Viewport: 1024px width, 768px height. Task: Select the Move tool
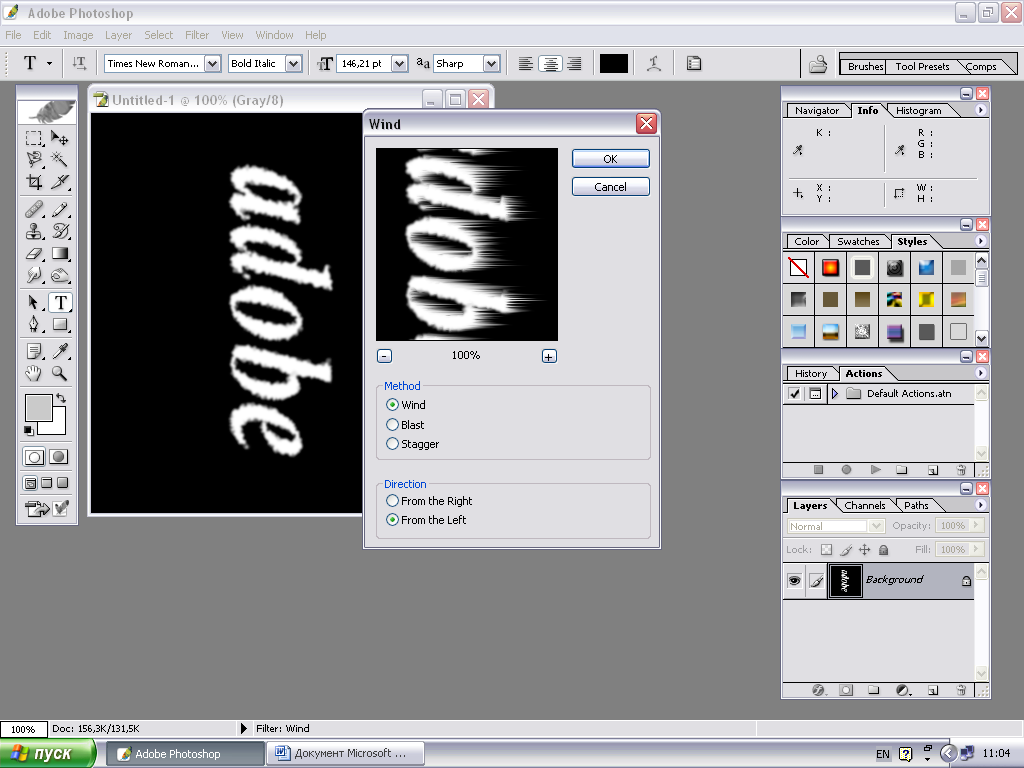[59, 138]
